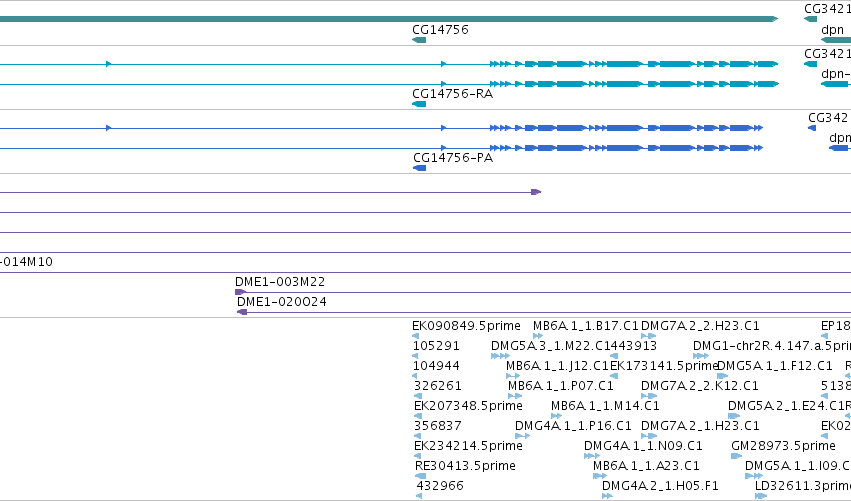The width and height of the screenshot is (851, 501).
Task: Select the DMG4A.1_1.N09.C1 label
Action: (x=643, y=446)
